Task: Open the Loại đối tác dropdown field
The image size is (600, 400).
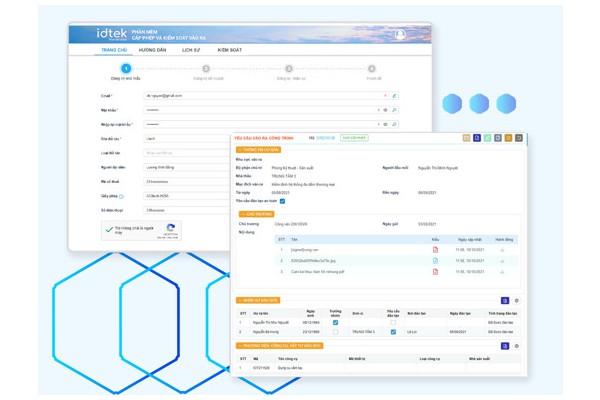Action: pyautogui.click(x=188, y=153)
